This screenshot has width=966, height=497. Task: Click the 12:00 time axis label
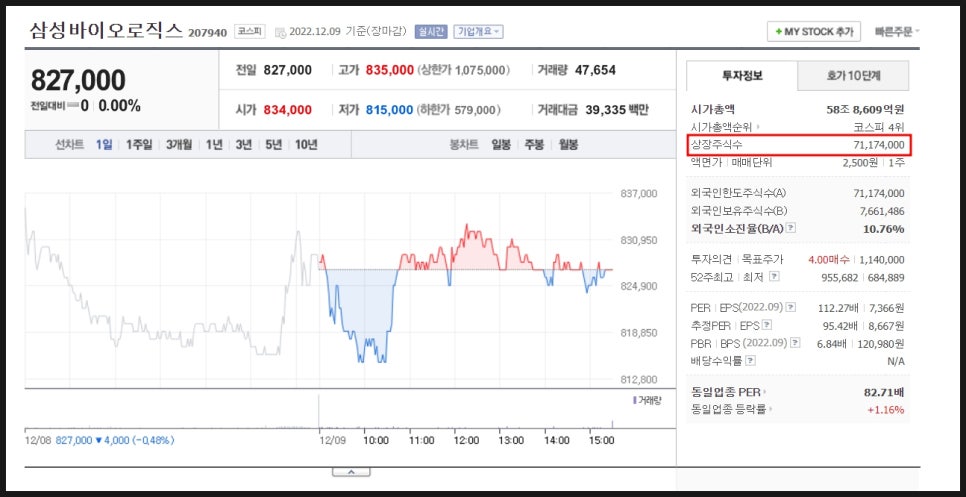[466, 440]
